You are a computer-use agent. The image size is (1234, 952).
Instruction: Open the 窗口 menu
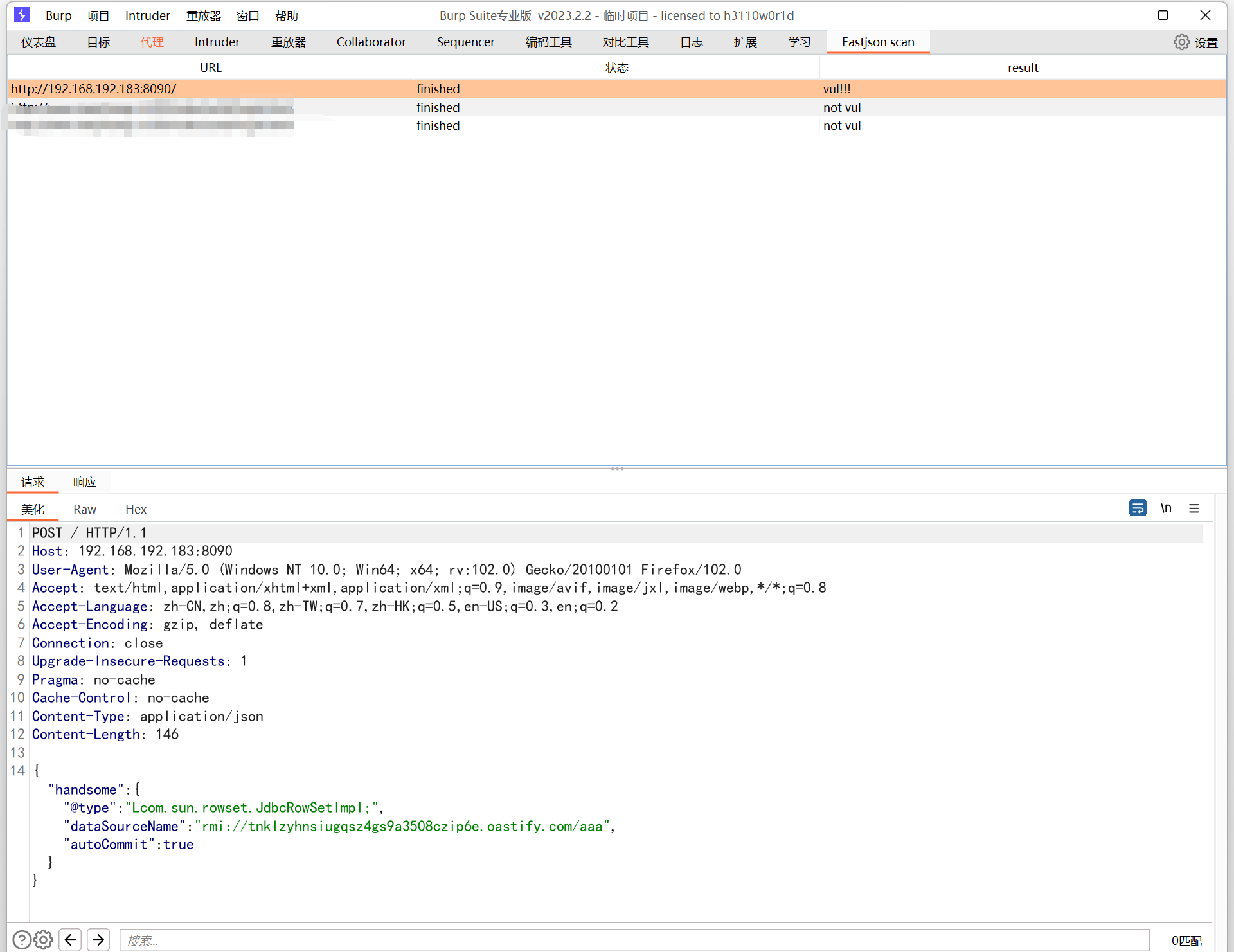pos(248,15)
